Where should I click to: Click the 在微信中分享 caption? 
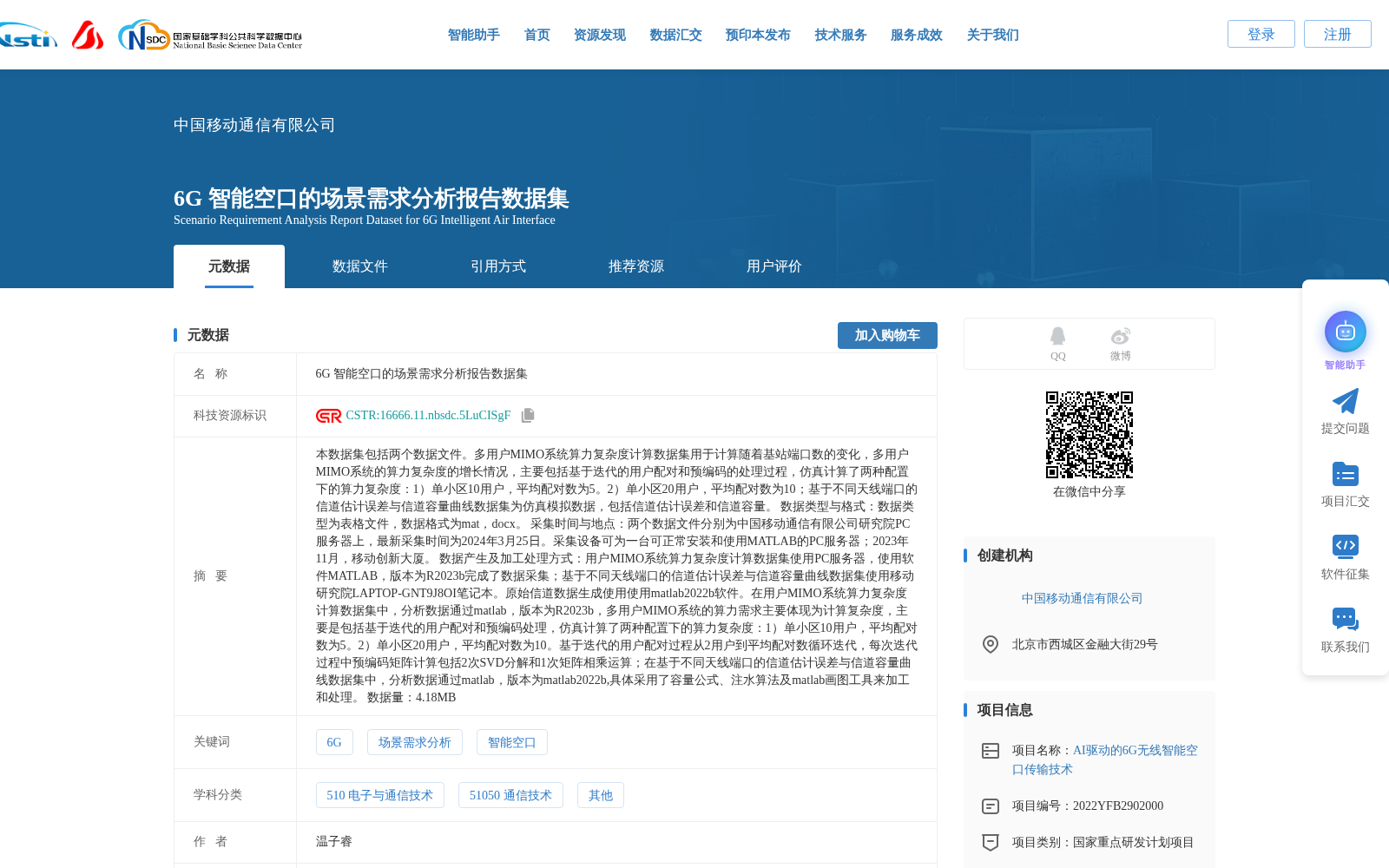(x=1089, y=491)
